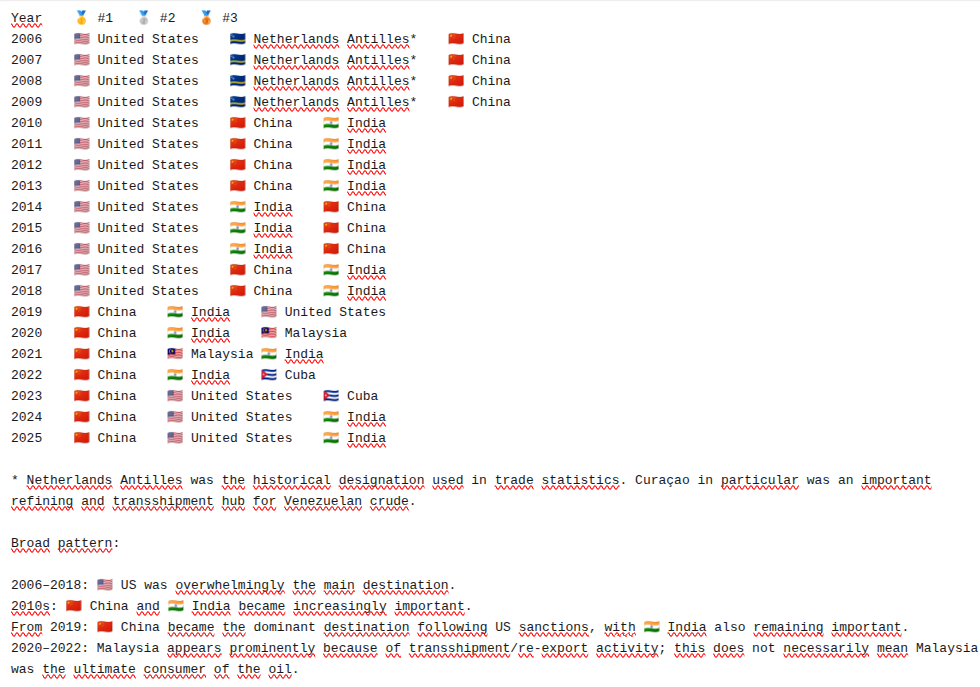Click the Cuba flag in the 2022 row
Image resolution: width=980 pixels, height=687 pixels.
tap(269, 375)
